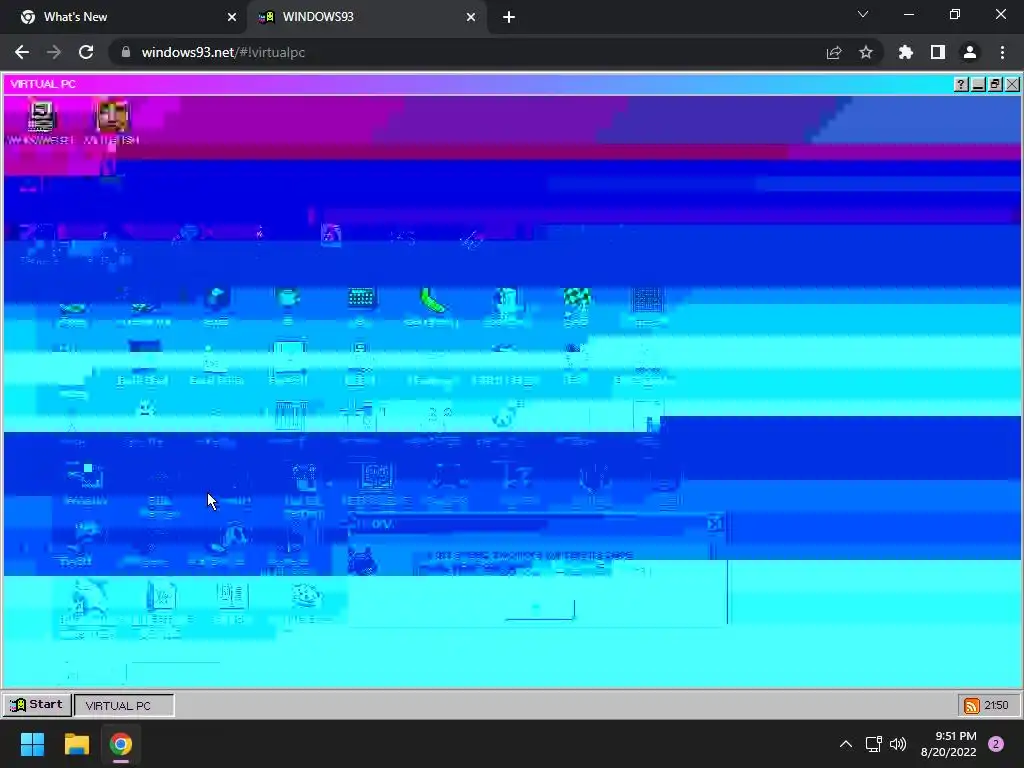The width and height of the screenshot is (1024, 768).
Task: Toggle the Chrome side panel
Action: [938, 52]
